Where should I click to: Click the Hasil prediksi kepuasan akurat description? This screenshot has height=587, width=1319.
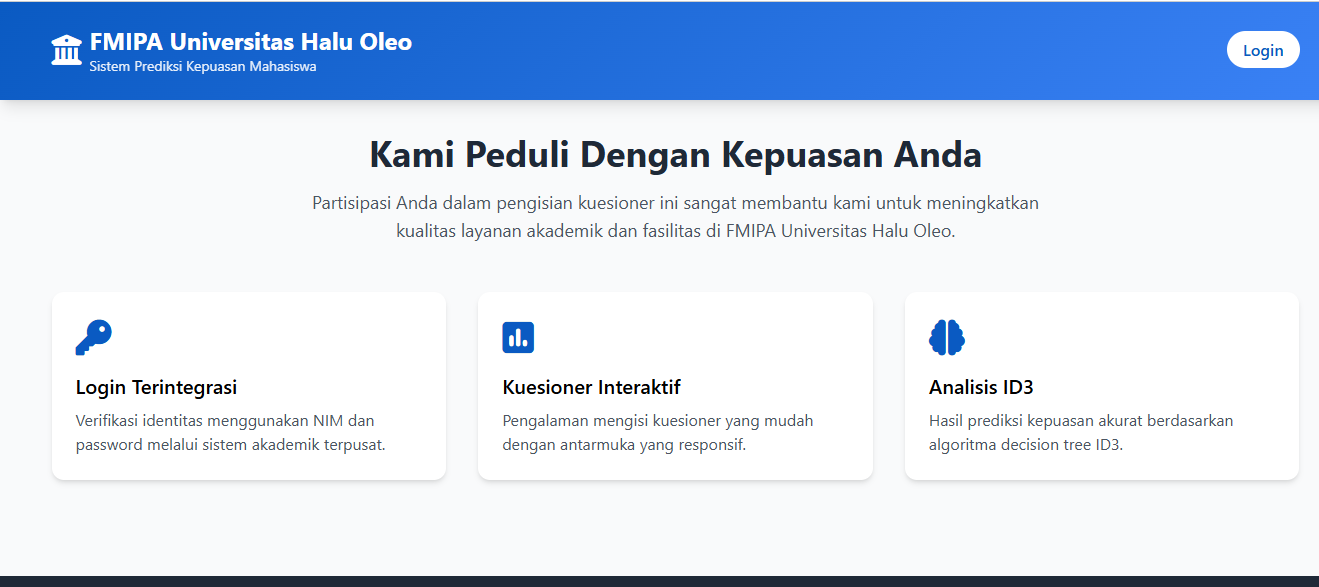click(x=1081, y=433)
